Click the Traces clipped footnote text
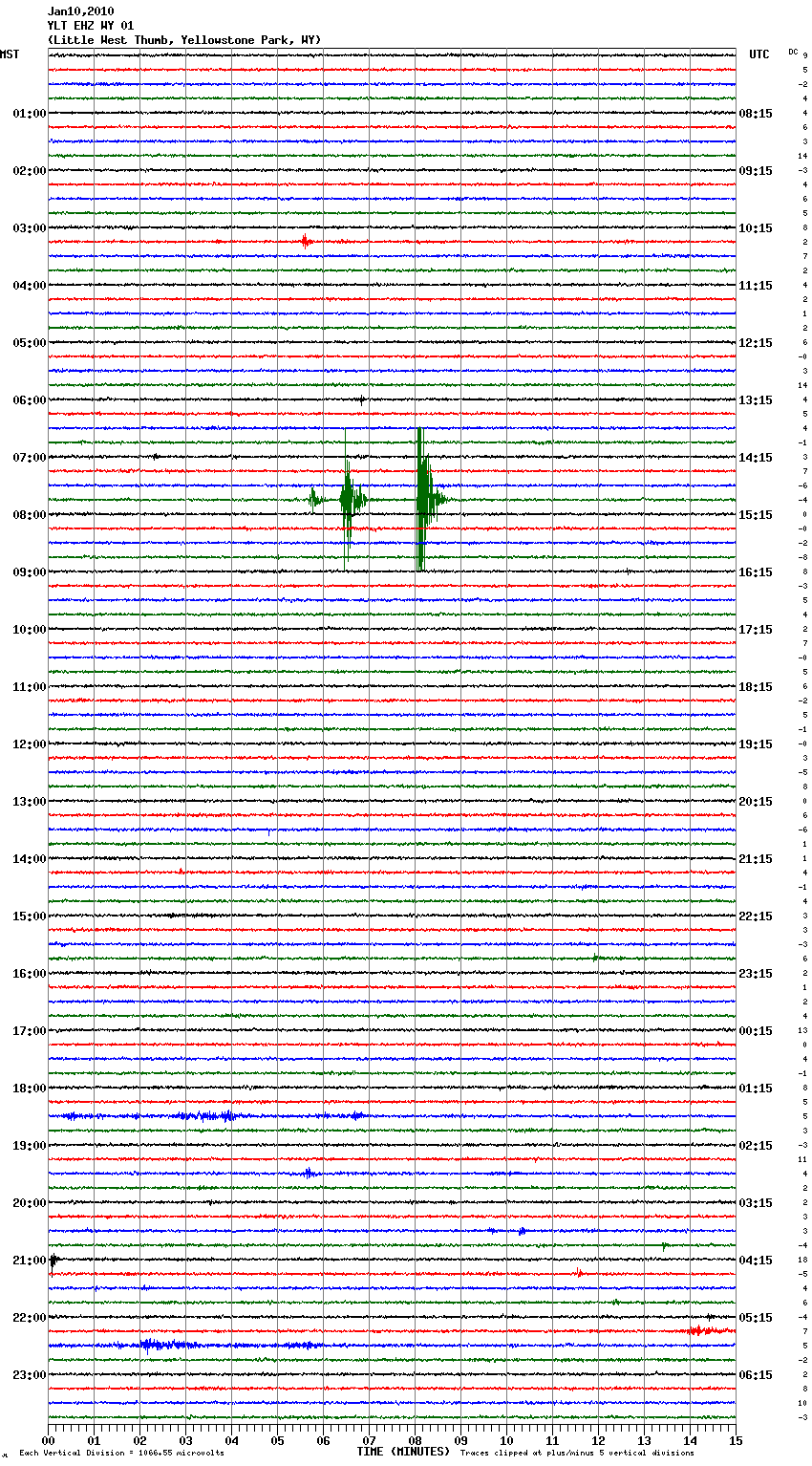Image resolution: width=812 pixels, height=1466 pixels. [577, 1454]
